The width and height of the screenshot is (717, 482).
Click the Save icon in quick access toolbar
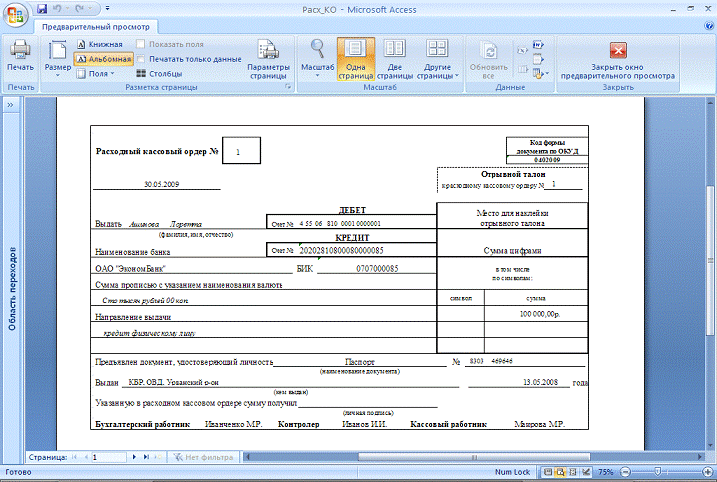[42, 8]
